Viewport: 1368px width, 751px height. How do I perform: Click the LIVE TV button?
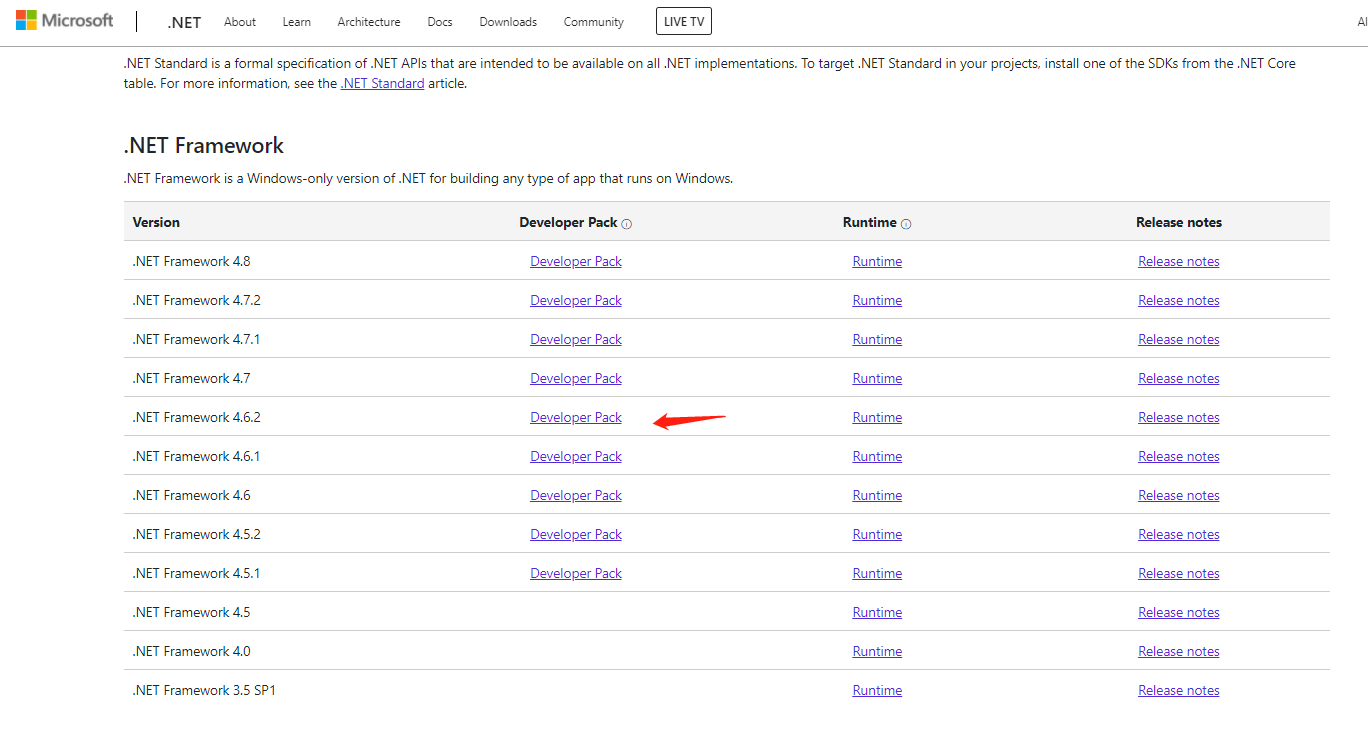tap(684, 21)
